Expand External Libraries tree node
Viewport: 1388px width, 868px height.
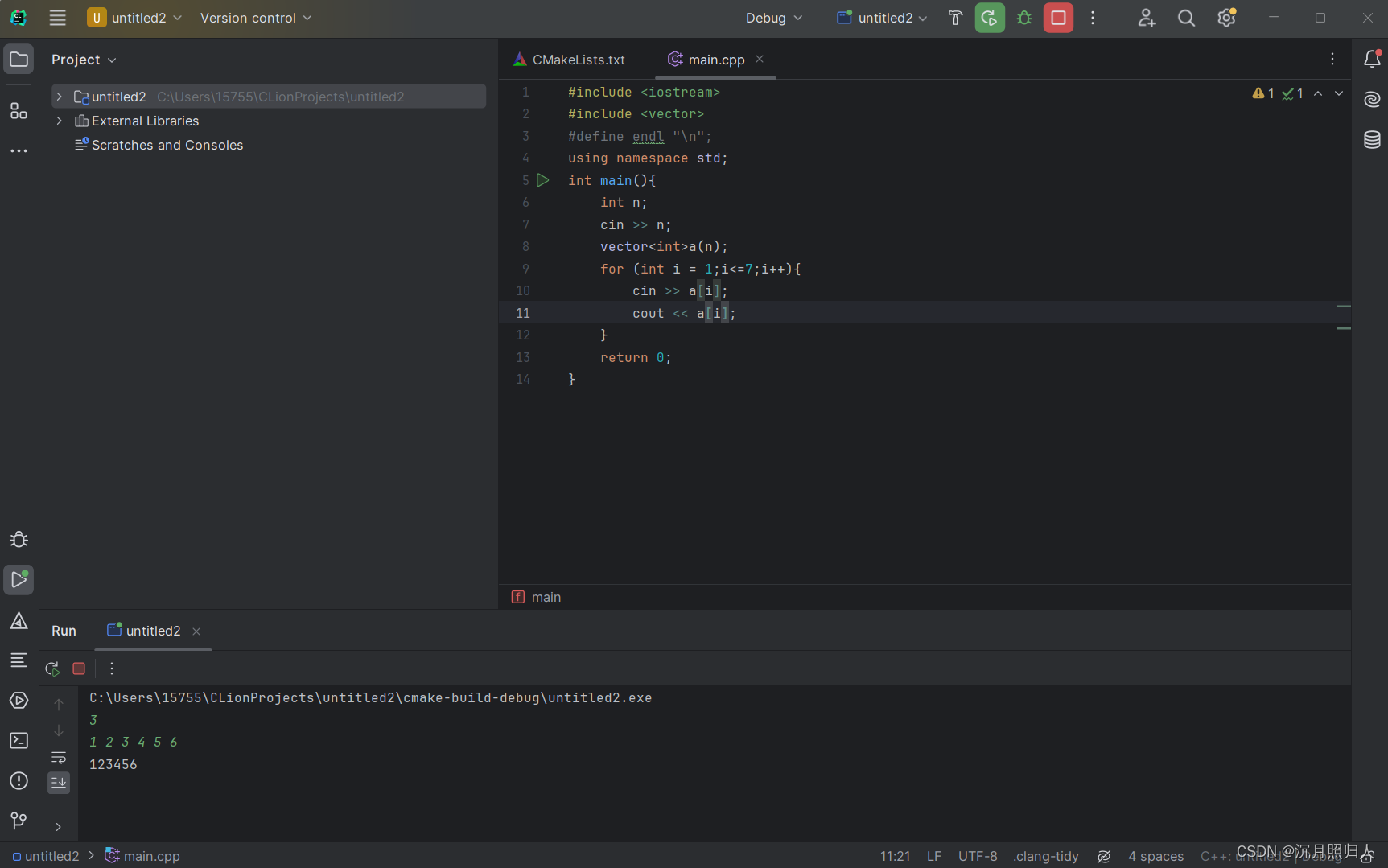tap(59, 121)
